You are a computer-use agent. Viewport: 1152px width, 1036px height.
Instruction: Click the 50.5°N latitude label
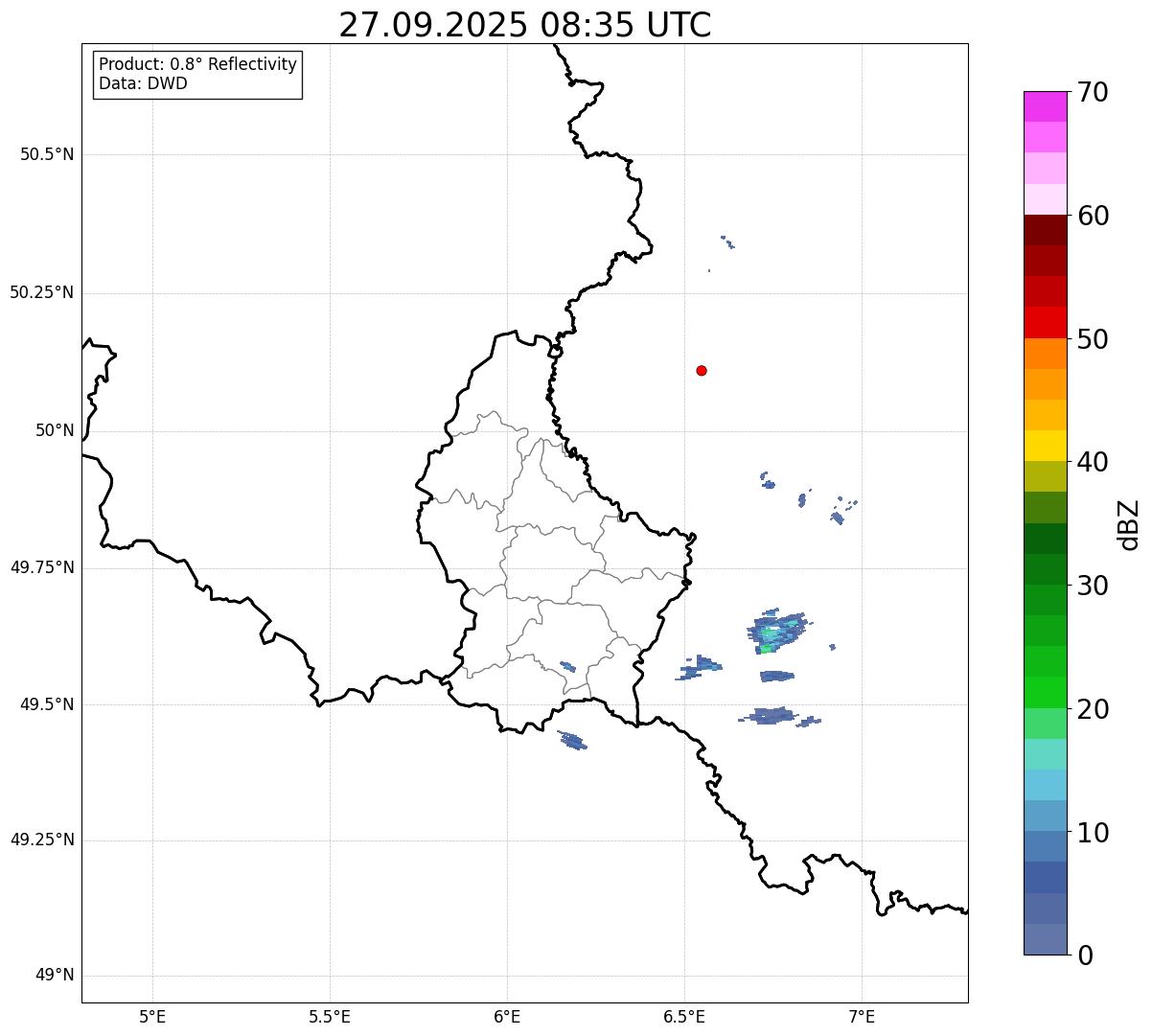(47, 154)
